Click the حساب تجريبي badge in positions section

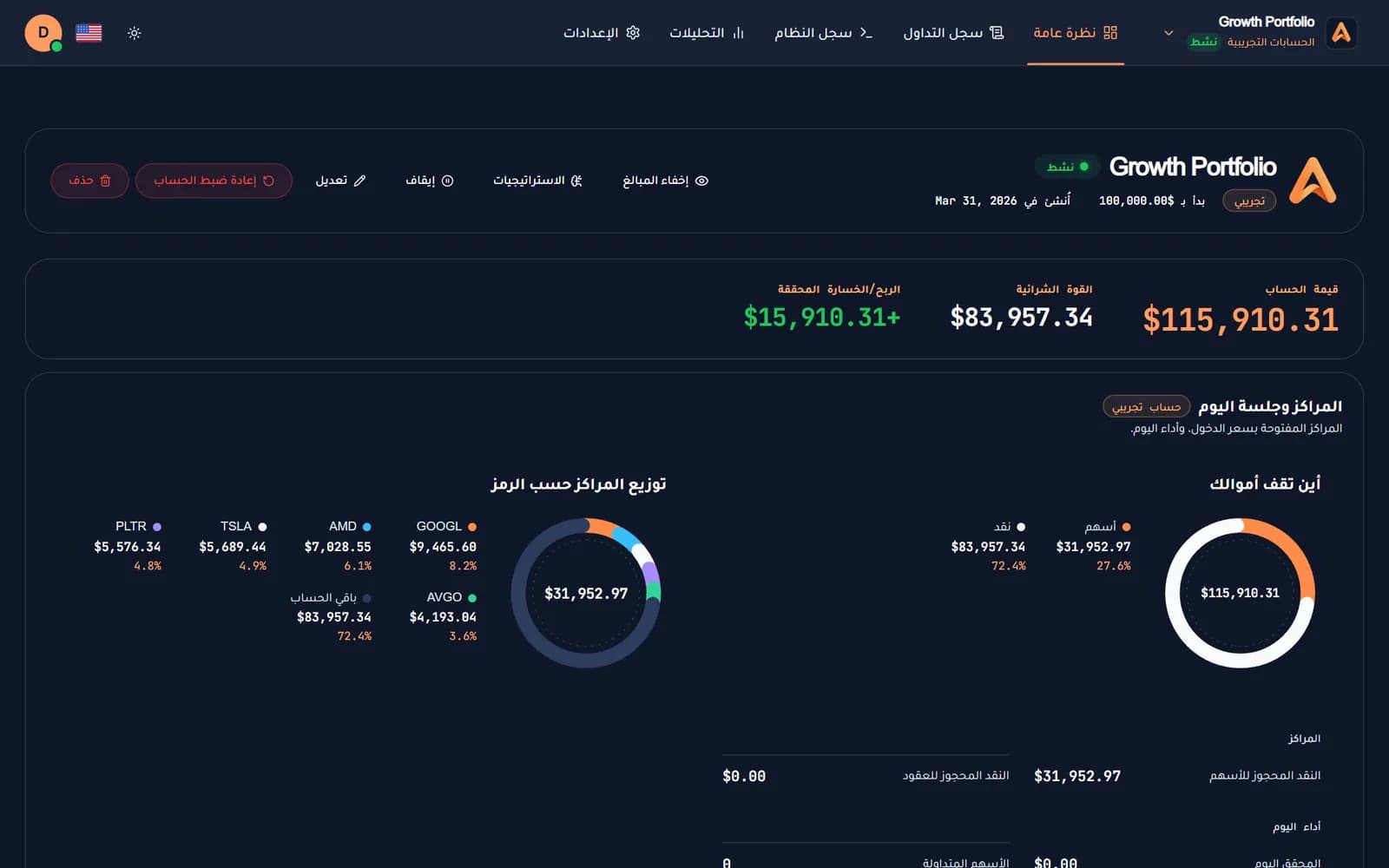click(x=1146, y=406)
